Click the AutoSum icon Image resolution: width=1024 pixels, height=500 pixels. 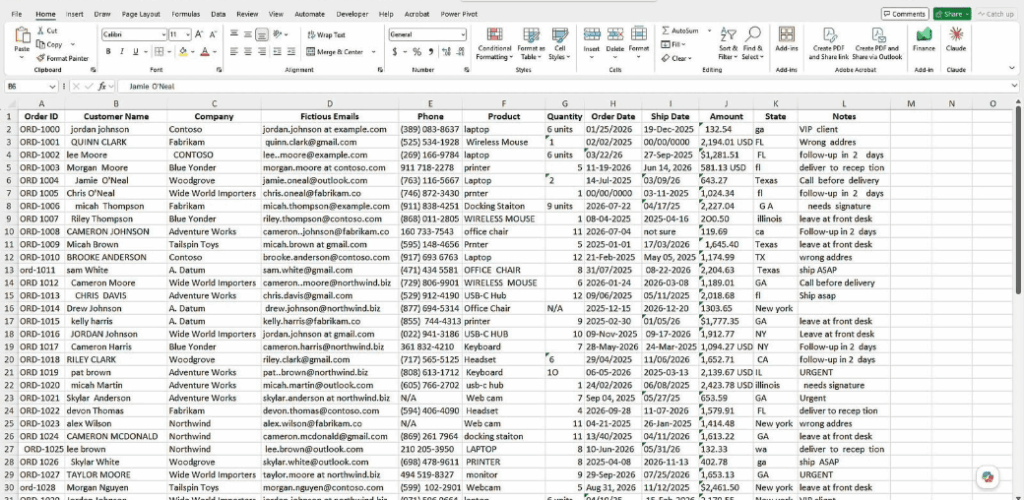(x=665, y=31)
